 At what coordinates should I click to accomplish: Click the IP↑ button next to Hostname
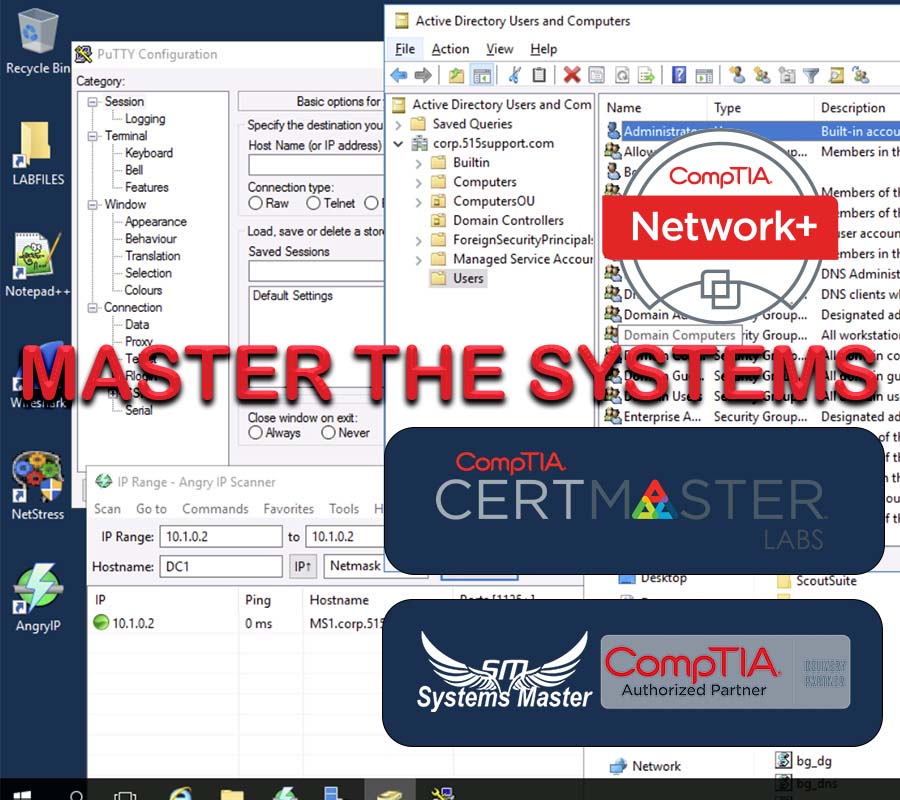(x=302, y=566)
